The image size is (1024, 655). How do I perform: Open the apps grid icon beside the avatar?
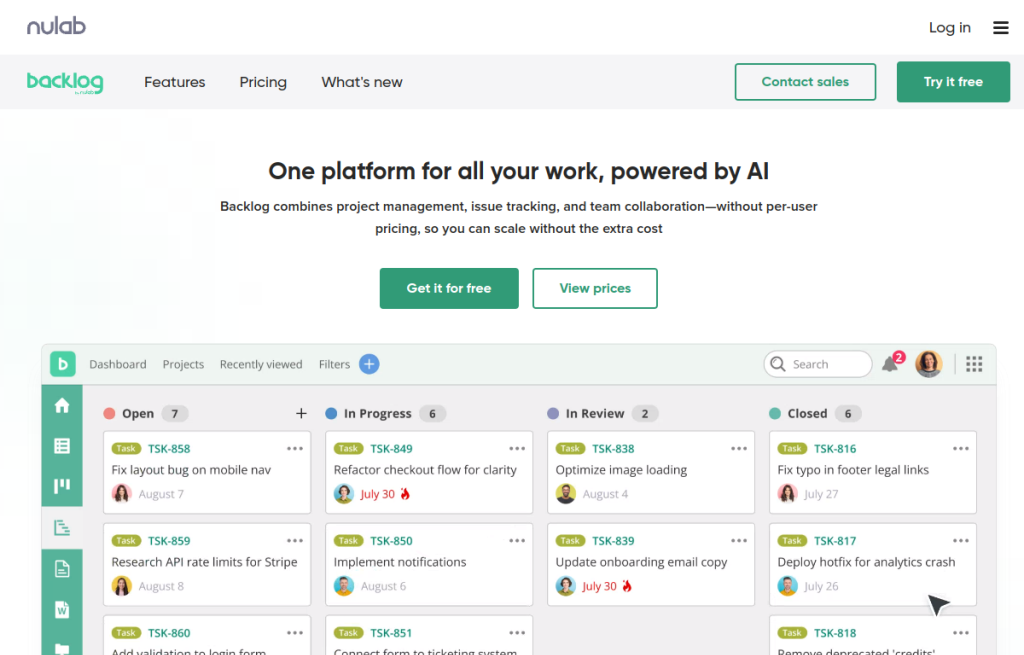974,364
